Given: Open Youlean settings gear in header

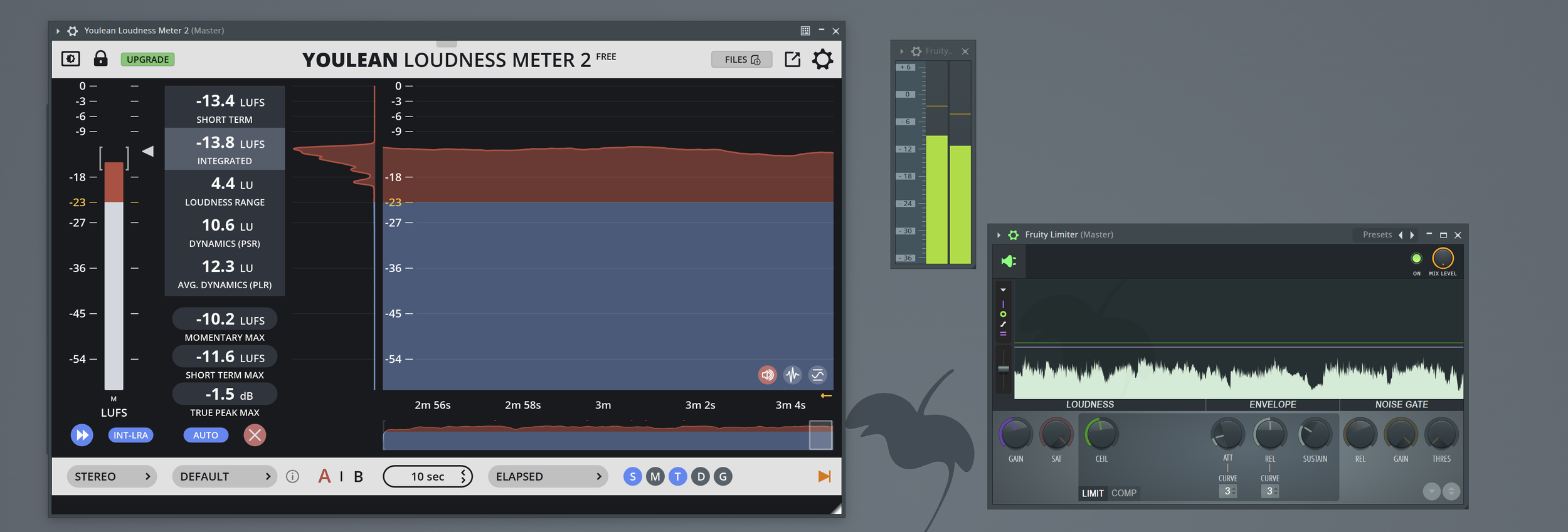Looking at the screenshot, I should click(x=822, y=60).
